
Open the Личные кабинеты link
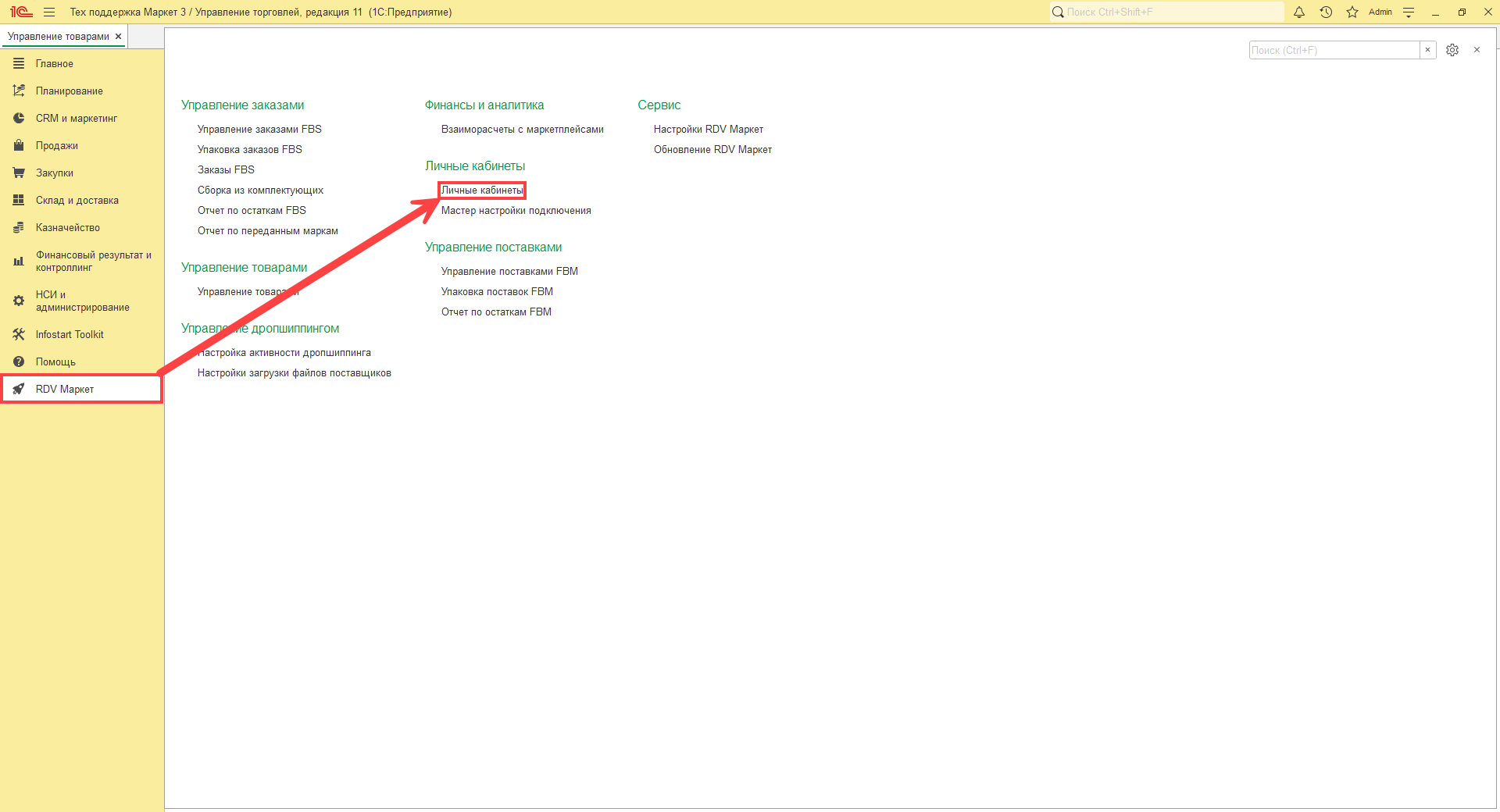(482, 190)
